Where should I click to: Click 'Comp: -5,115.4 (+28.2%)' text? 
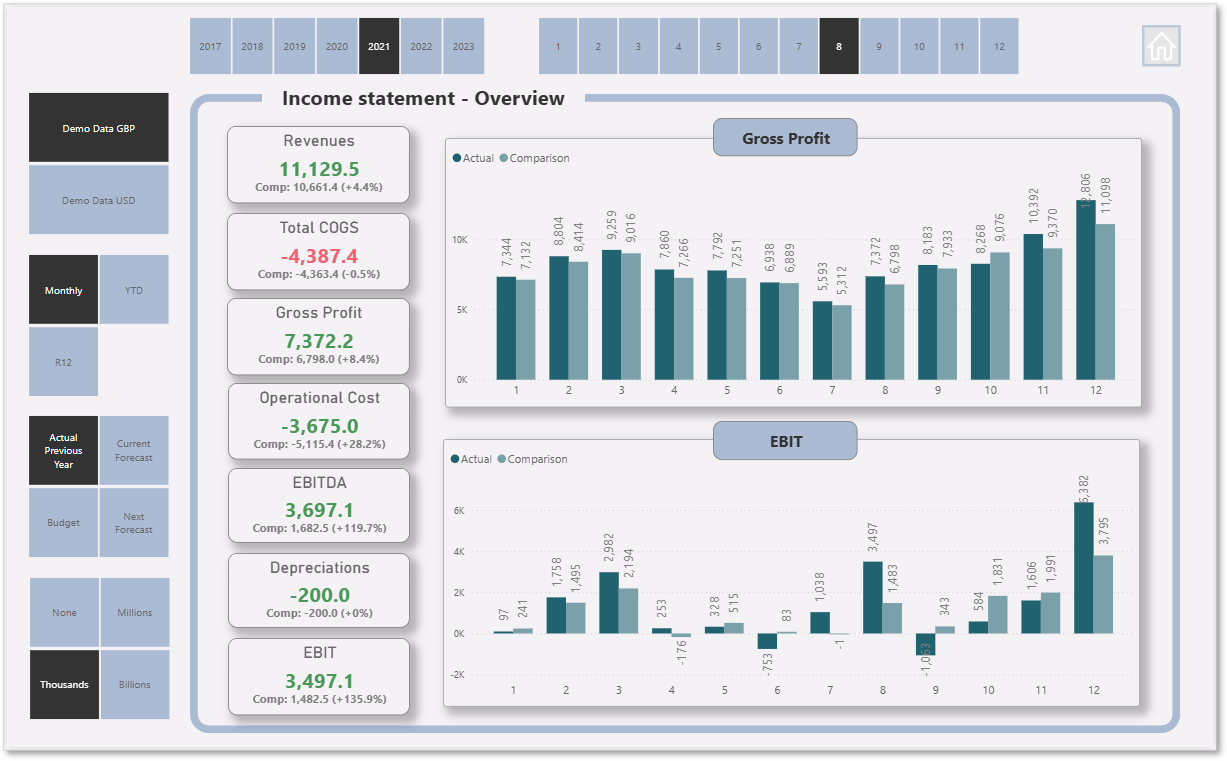(x=319, y=444)
